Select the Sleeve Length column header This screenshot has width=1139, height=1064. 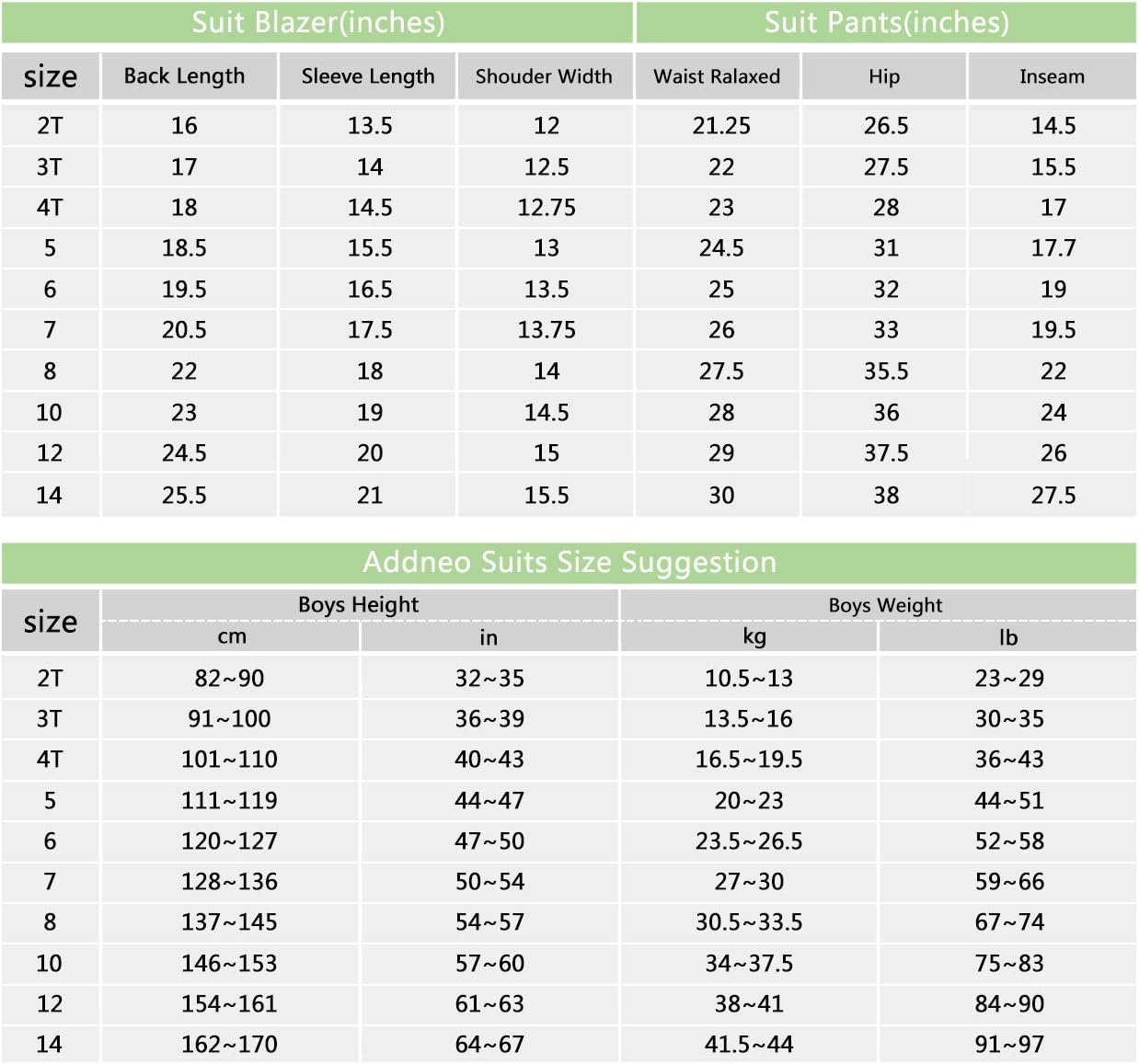click(367, 75)
